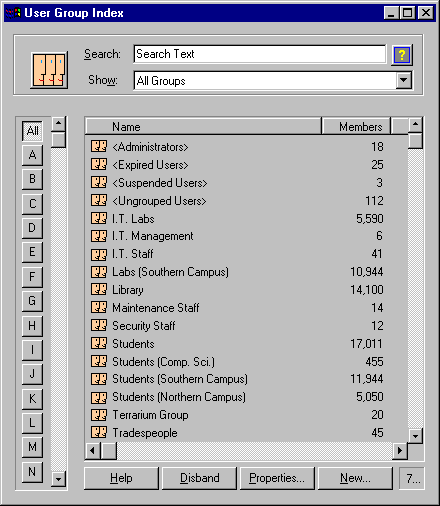Select the Administrators group icon
The width and height of the screenshot is (440, 506).
click(99, 146)
